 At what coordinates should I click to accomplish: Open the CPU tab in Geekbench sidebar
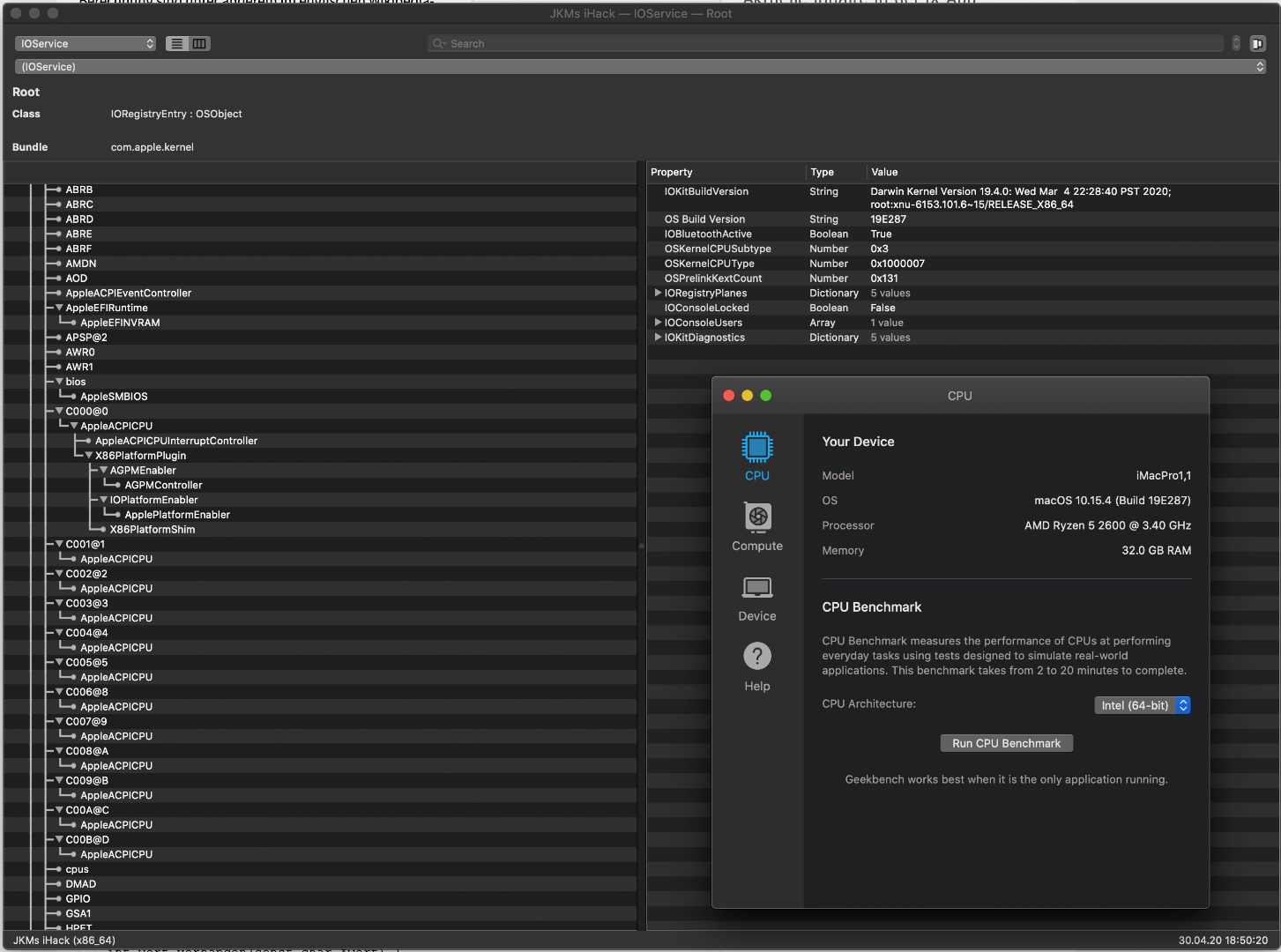point(756,456)
